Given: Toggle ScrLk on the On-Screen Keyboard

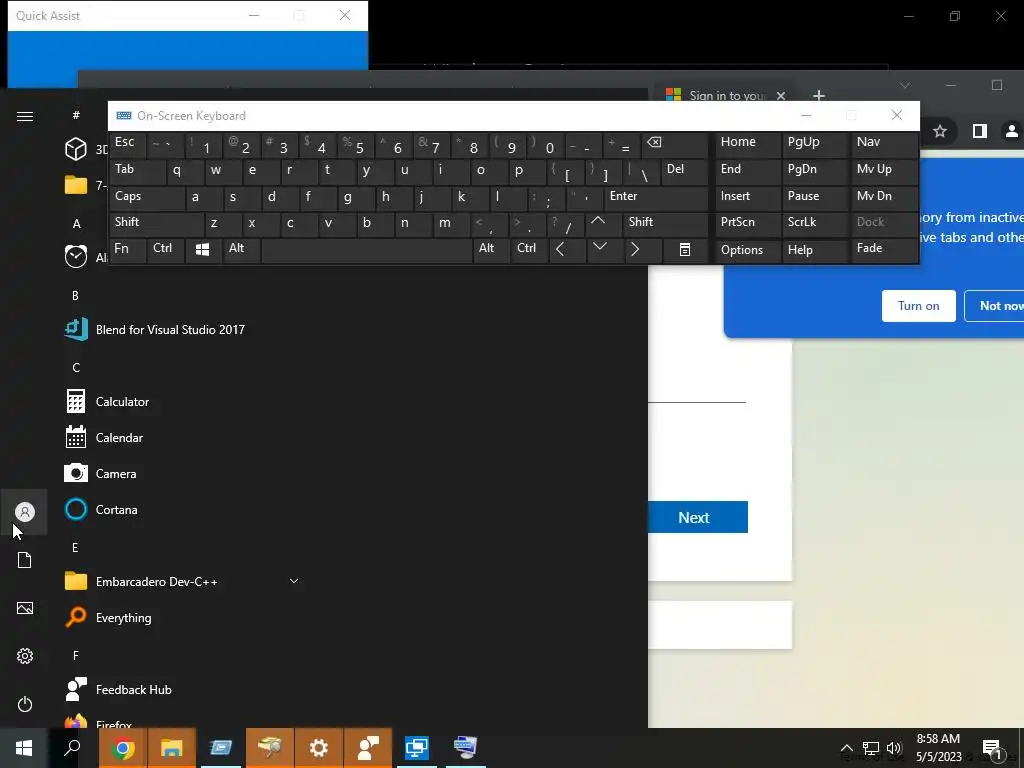Looking at the screenshot, I should click(x=814, y=223).
